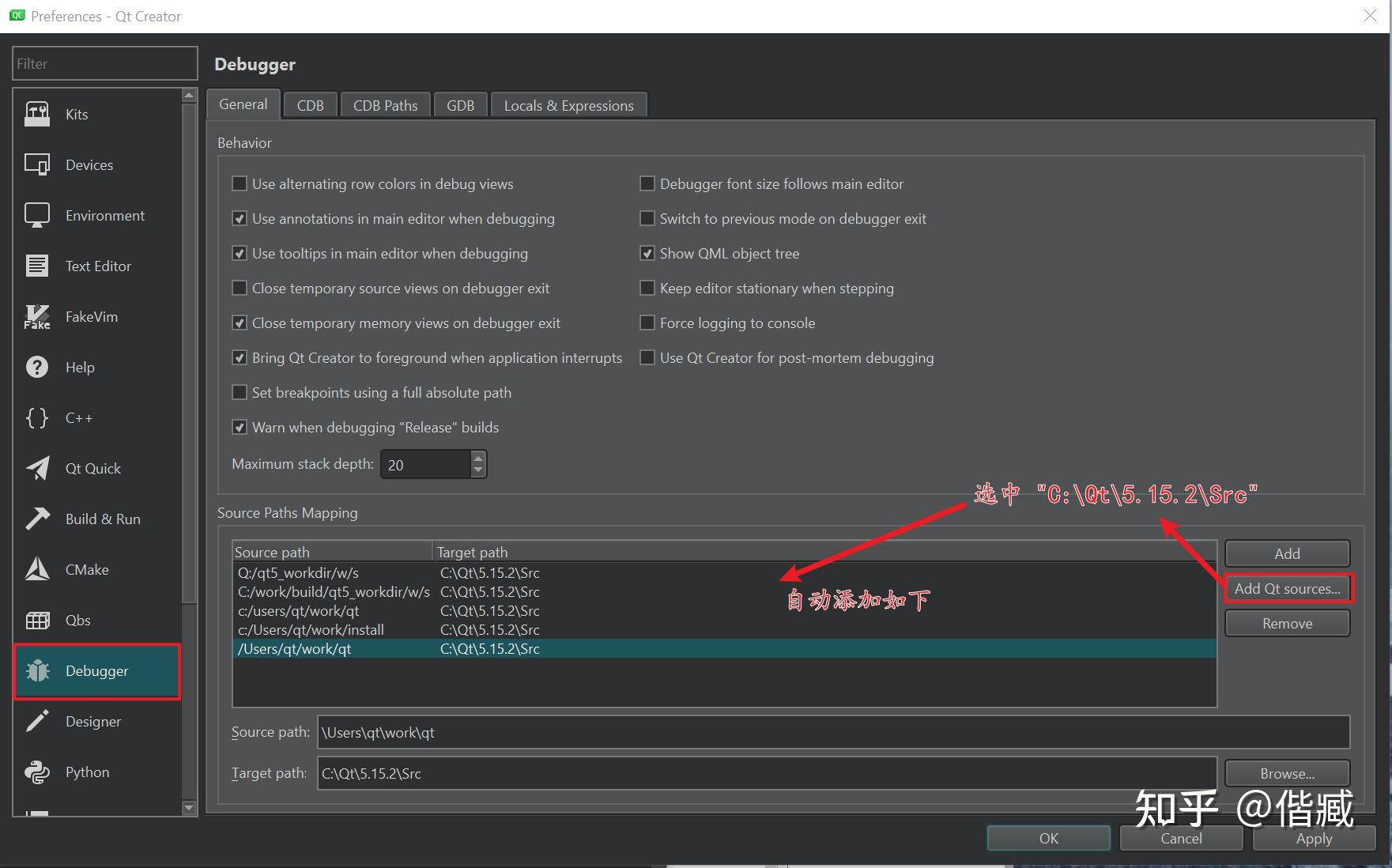Viewport: 1392px width, 868px height.
Task: Select the Qt Quick paper-plane icon
Action: [37, 469]
